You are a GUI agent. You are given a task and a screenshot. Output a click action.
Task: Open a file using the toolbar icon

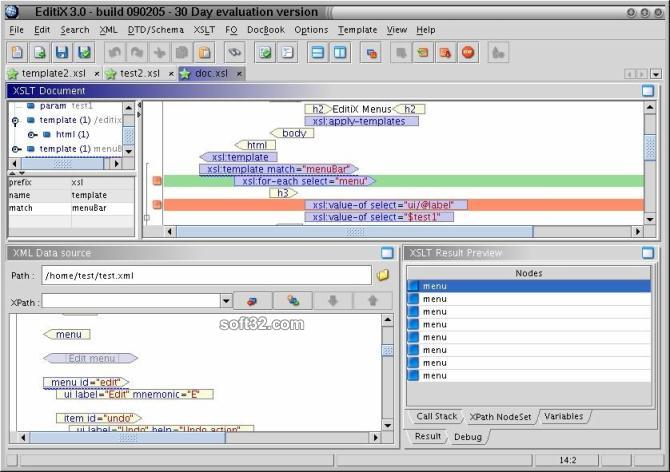pos(40,53)
